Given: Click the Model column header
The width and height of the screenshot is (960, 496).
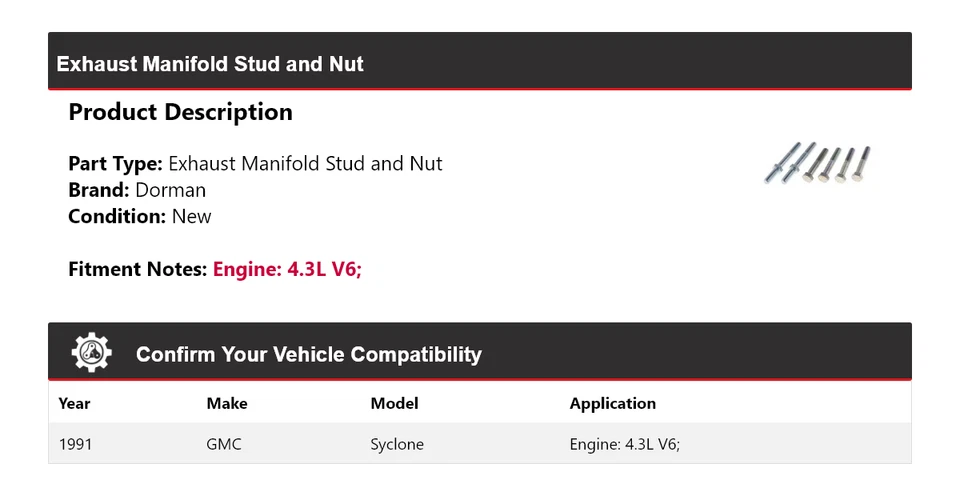Looking at the screenshot, I should point(394,404).
